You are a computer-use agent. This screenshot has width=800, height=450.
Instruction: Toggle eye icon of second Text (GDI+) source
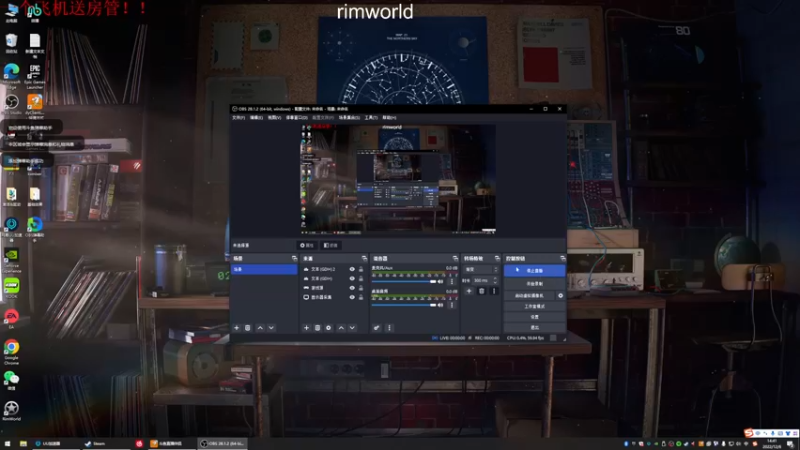(x=352, y=279)
